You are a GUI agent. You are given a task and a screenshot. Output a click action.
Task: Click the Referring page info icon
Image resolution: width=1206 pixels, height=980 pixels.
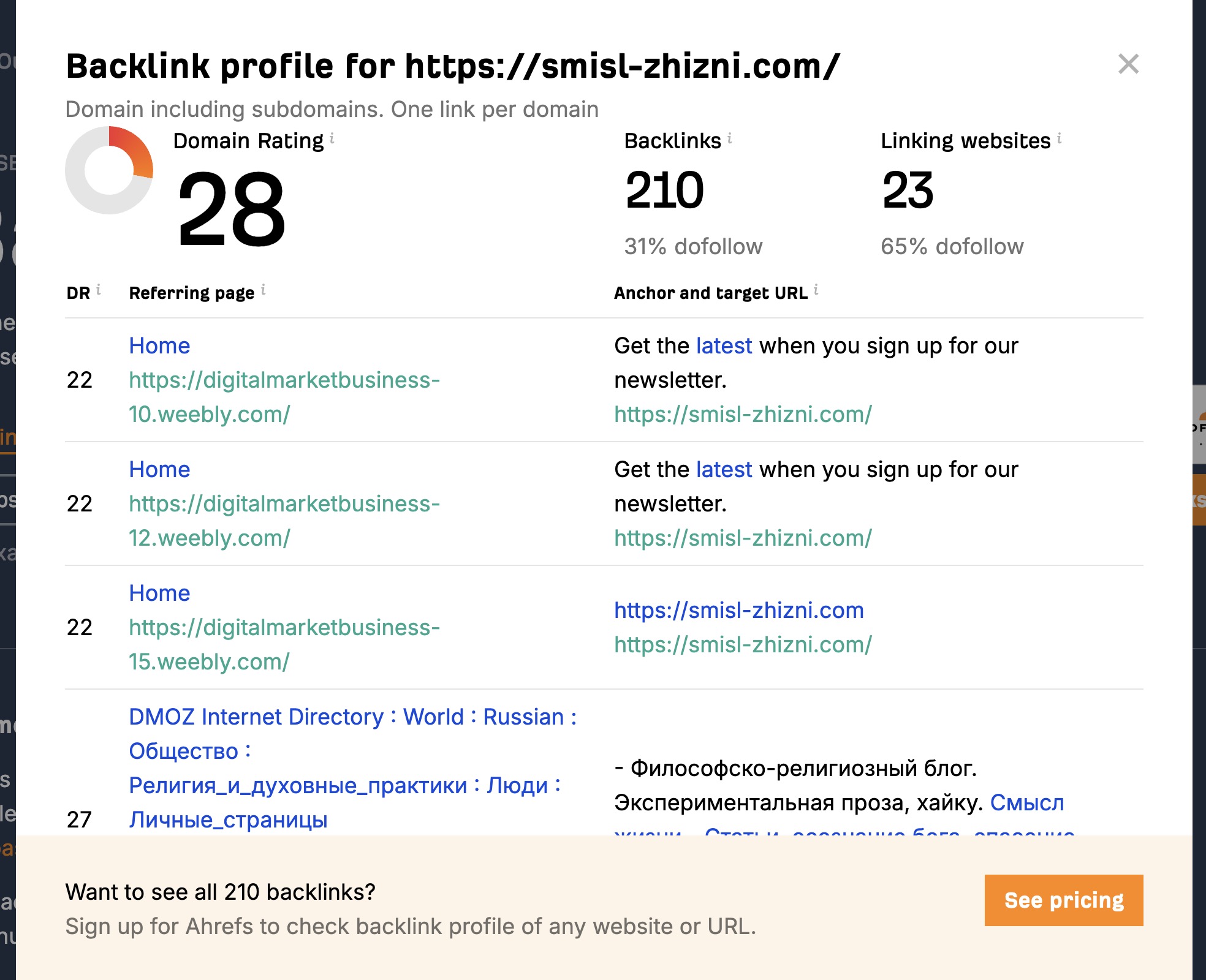pos(264,290)
